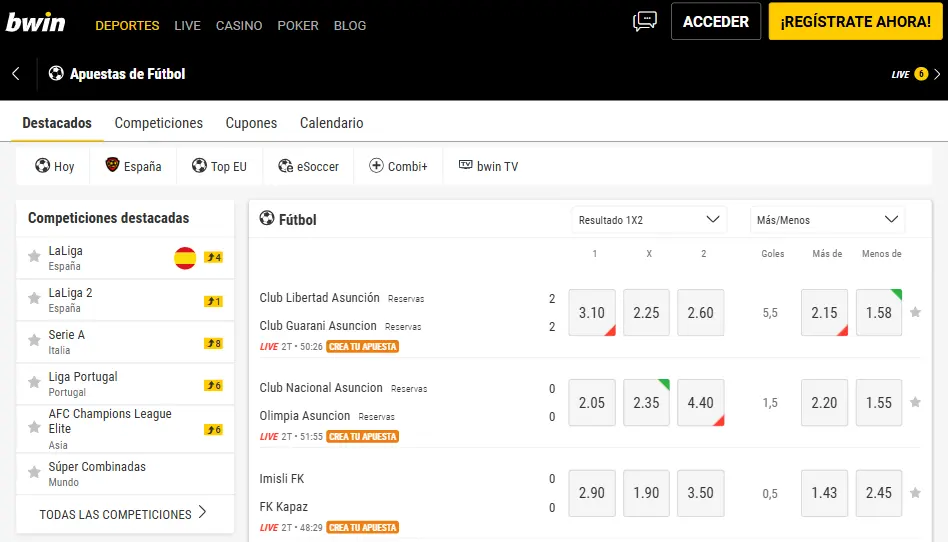
Task: Click the LaLiga 2 live count badge 1
Action: point(213,301)
